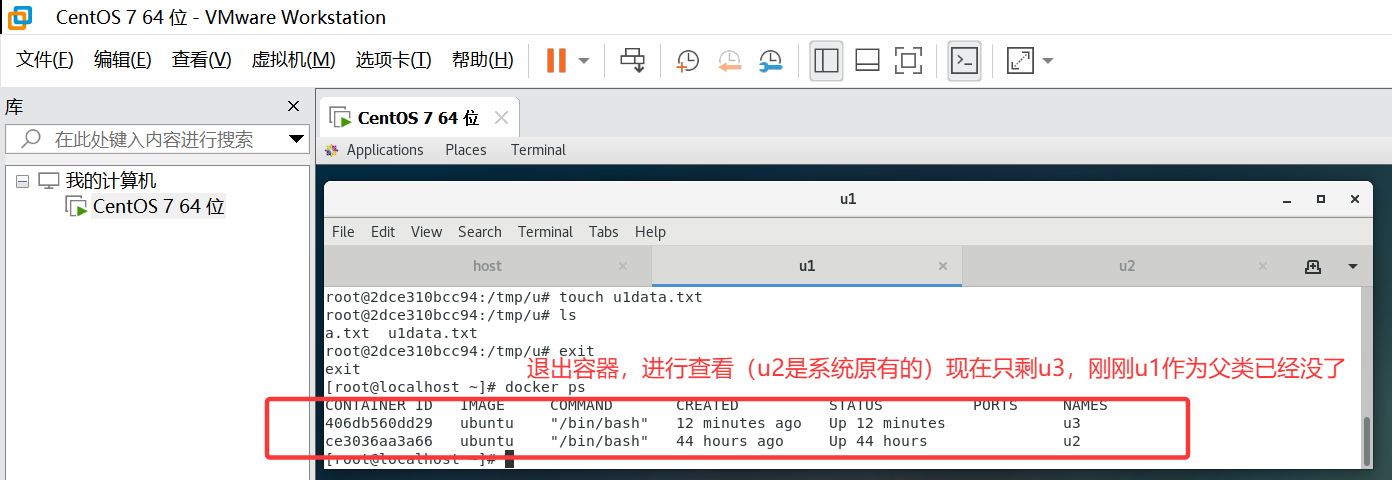Click container ID 406db560dd29
The image size is (1392, 480).
(379, 423)
